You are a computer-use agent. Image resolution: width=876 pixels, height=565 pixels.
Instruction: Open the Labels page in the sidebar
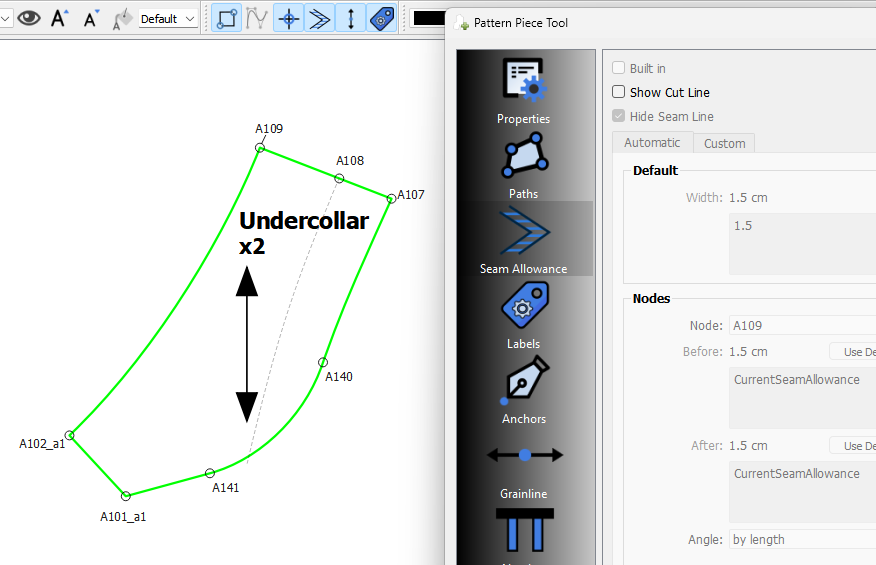pos(523,315)
